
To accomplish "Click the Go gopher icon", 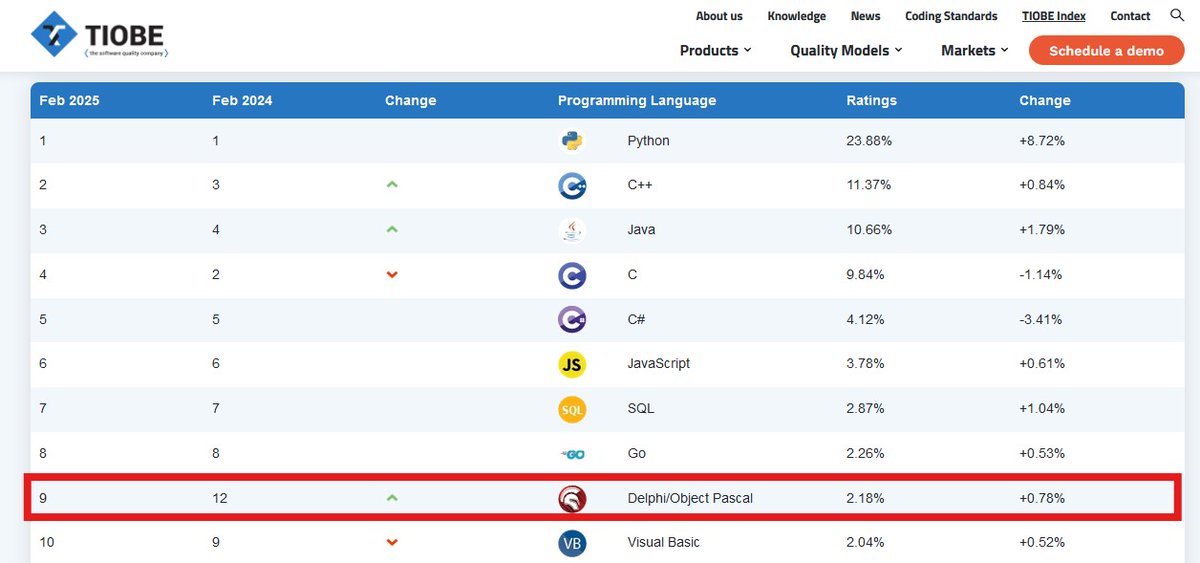I will tap(572, 453).
